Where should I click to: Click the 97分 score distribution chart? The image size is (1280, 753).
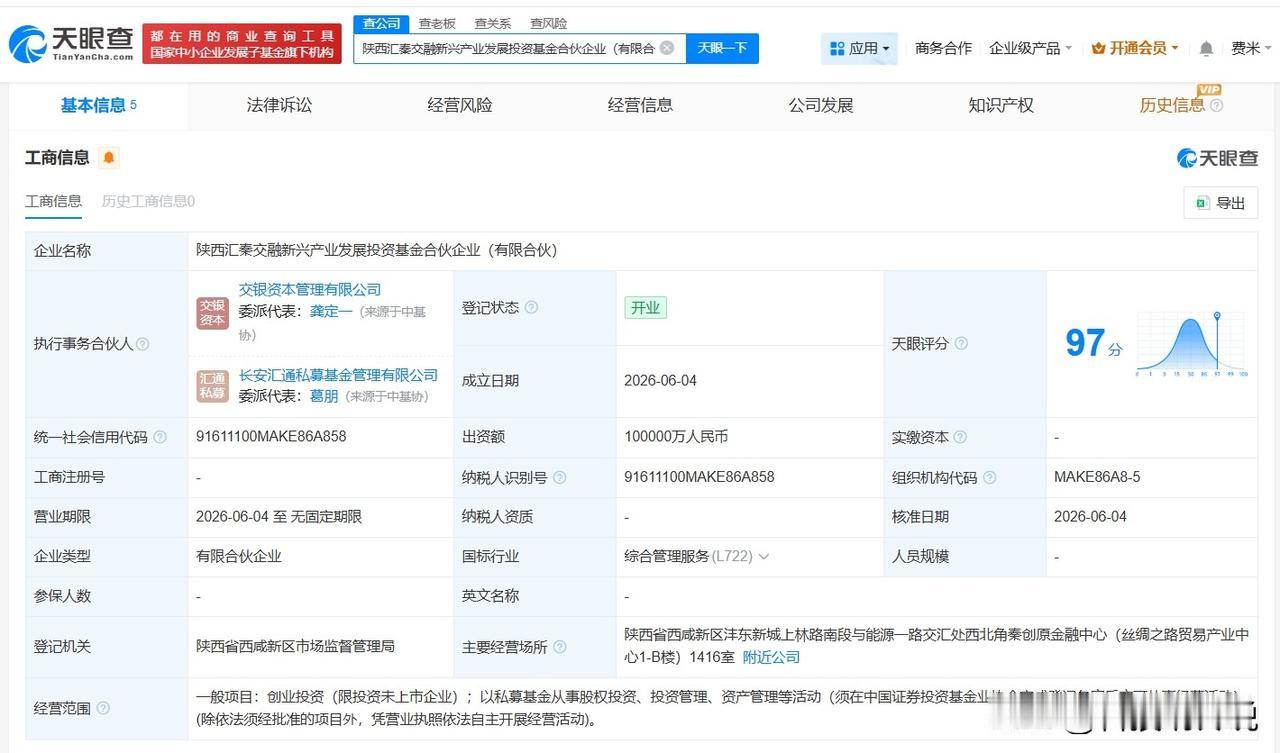click(1191, 345)
